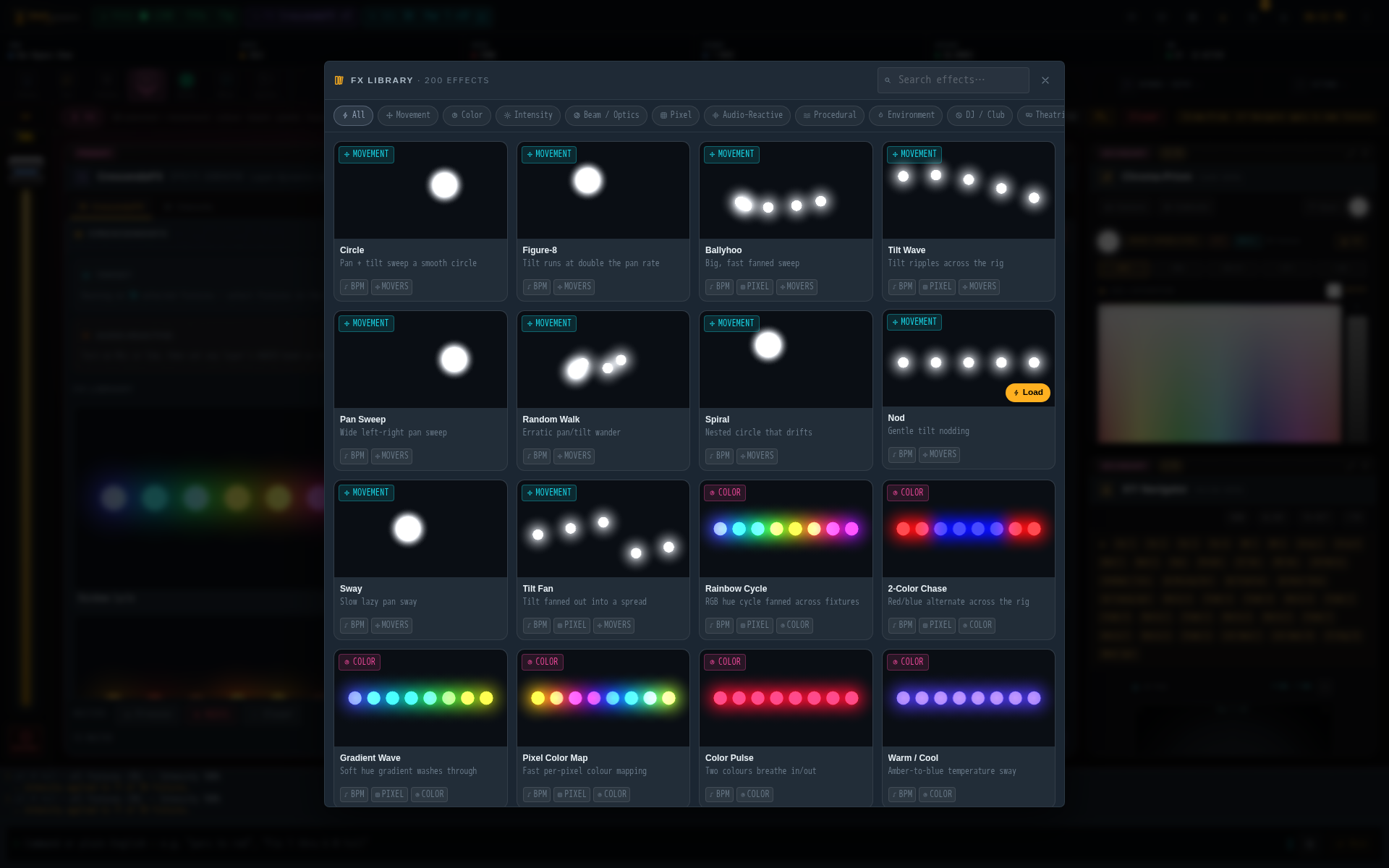
Task: Click the magnifier icon in search box
Action: [x=888, y=80]
